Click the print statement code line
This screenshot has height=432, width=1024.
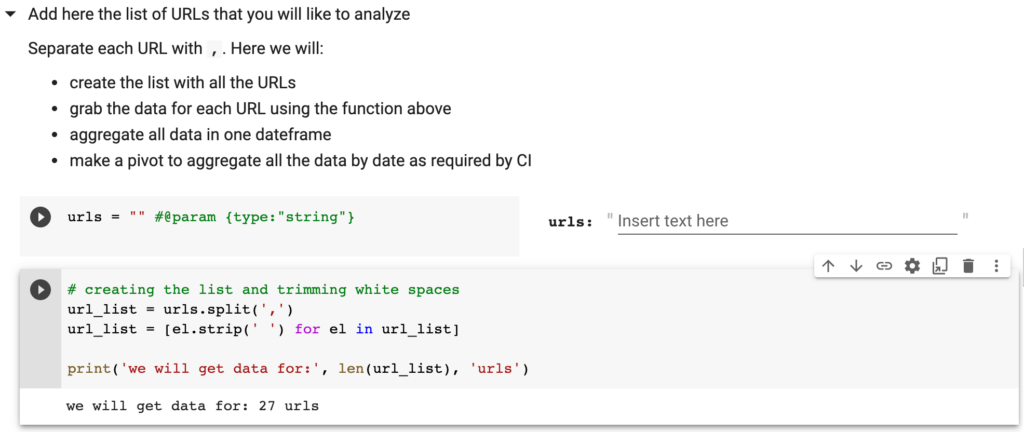(x=298, y=370)
